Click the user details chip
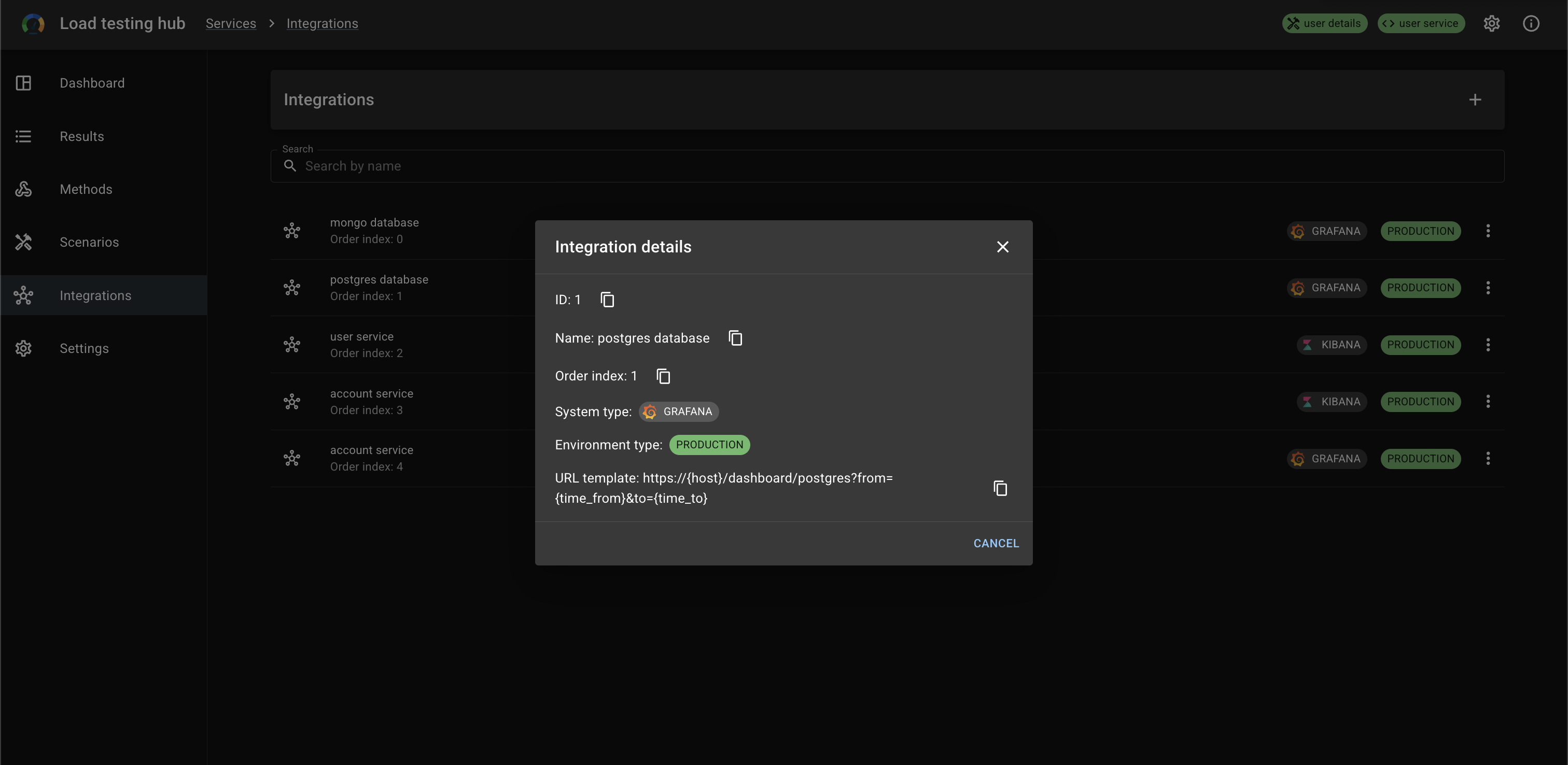This screenshot has height=765, width=1568. click(x=1324, y=23)
